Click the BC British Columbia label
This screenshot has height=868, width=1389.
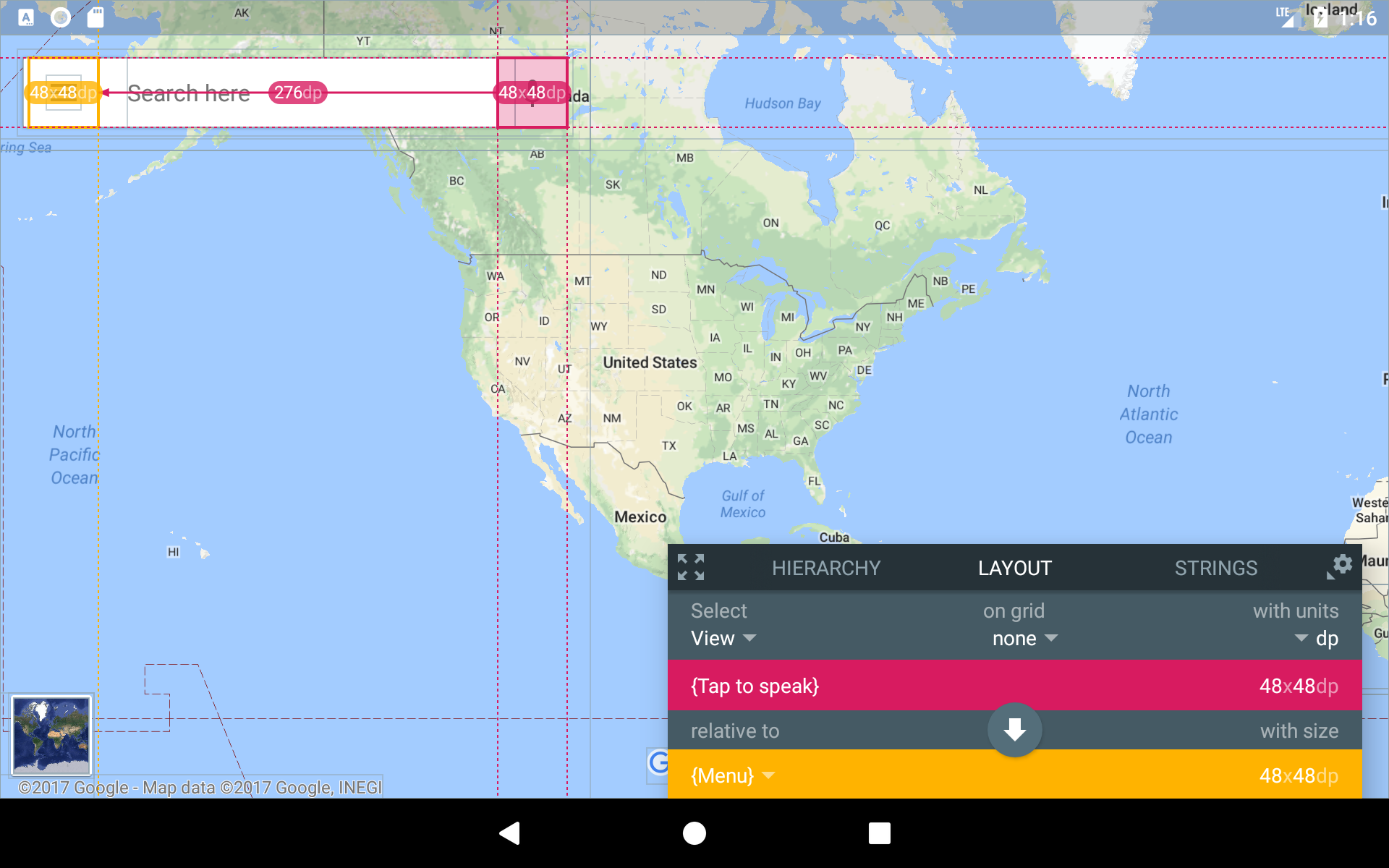coord(456,181)
